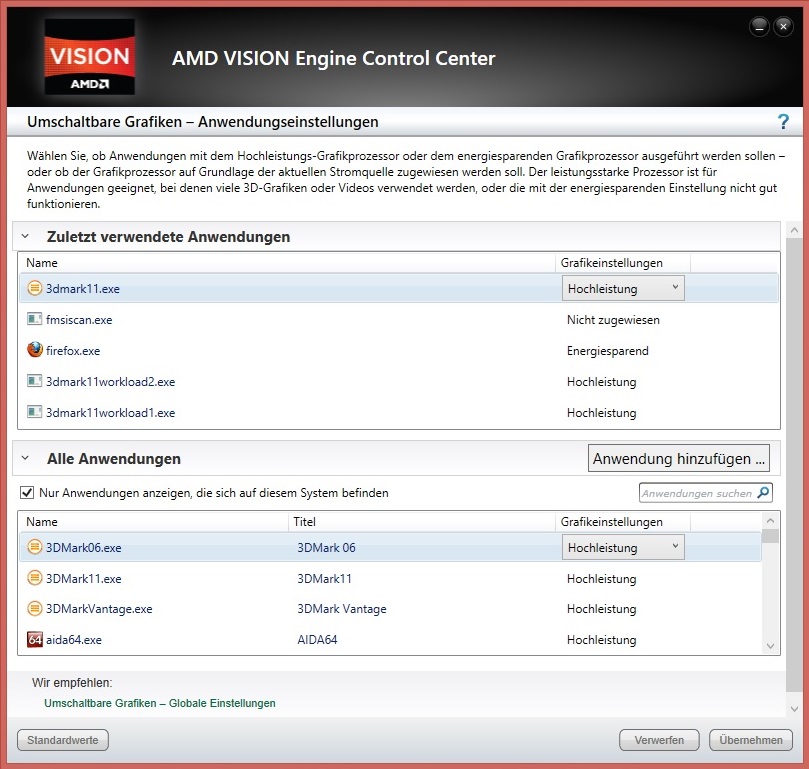Click Name header in Alle Anwendungen list

pyautogui.click(x=153, y=522)
